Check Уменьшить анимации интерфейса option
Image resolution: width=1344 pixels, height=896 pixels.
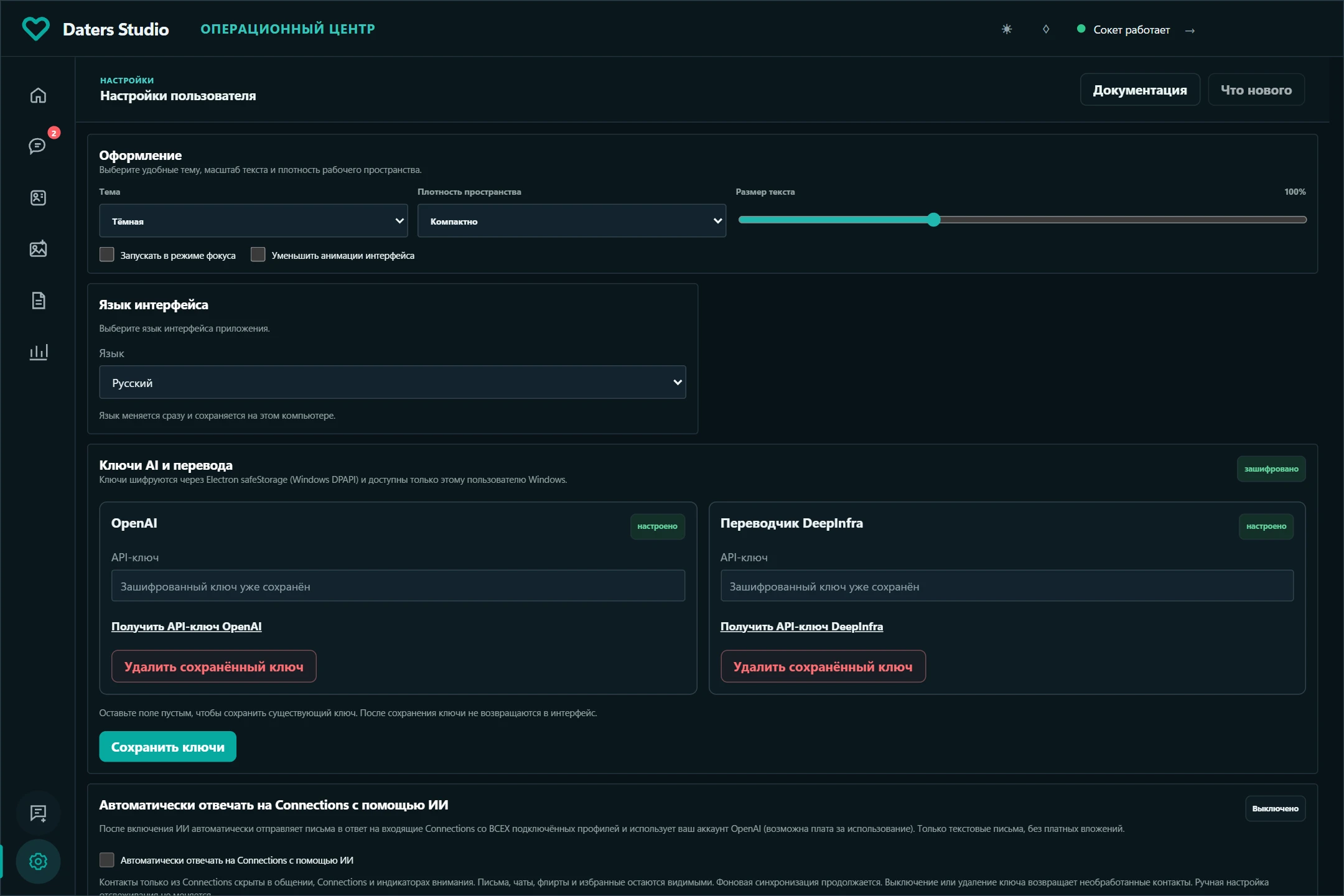[x=258, y=254]
